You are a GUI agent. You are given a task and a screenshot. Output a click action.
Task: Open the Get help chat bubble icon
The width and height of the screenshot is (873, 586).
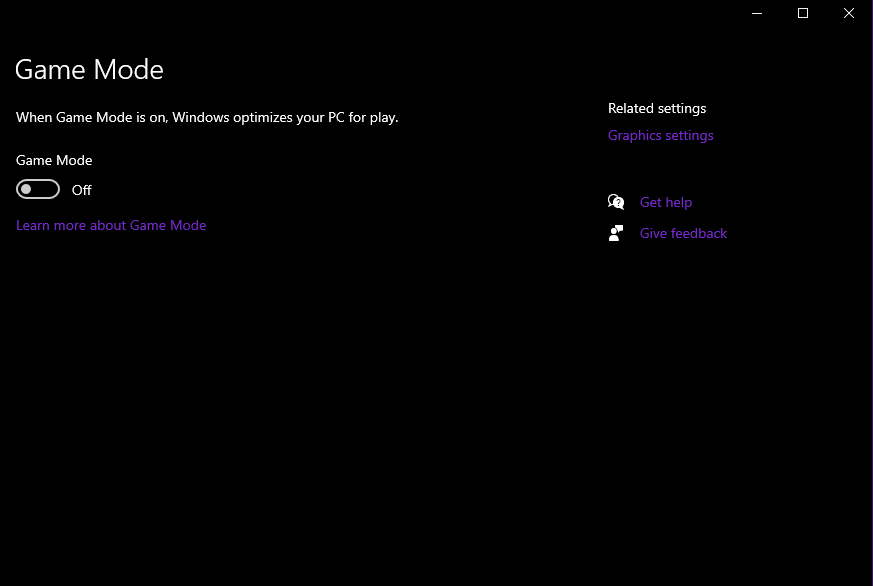click(x=616, y=202)
